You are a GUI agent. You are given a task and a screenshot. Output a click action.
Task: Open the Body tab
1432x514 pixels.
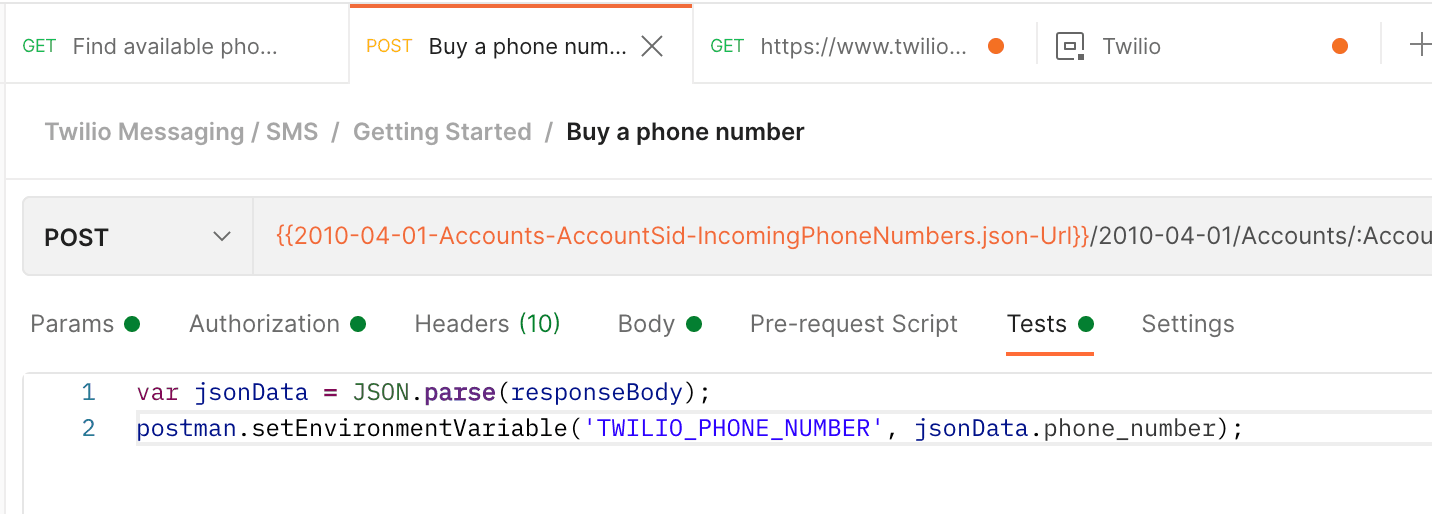click(x=646, y=324)
